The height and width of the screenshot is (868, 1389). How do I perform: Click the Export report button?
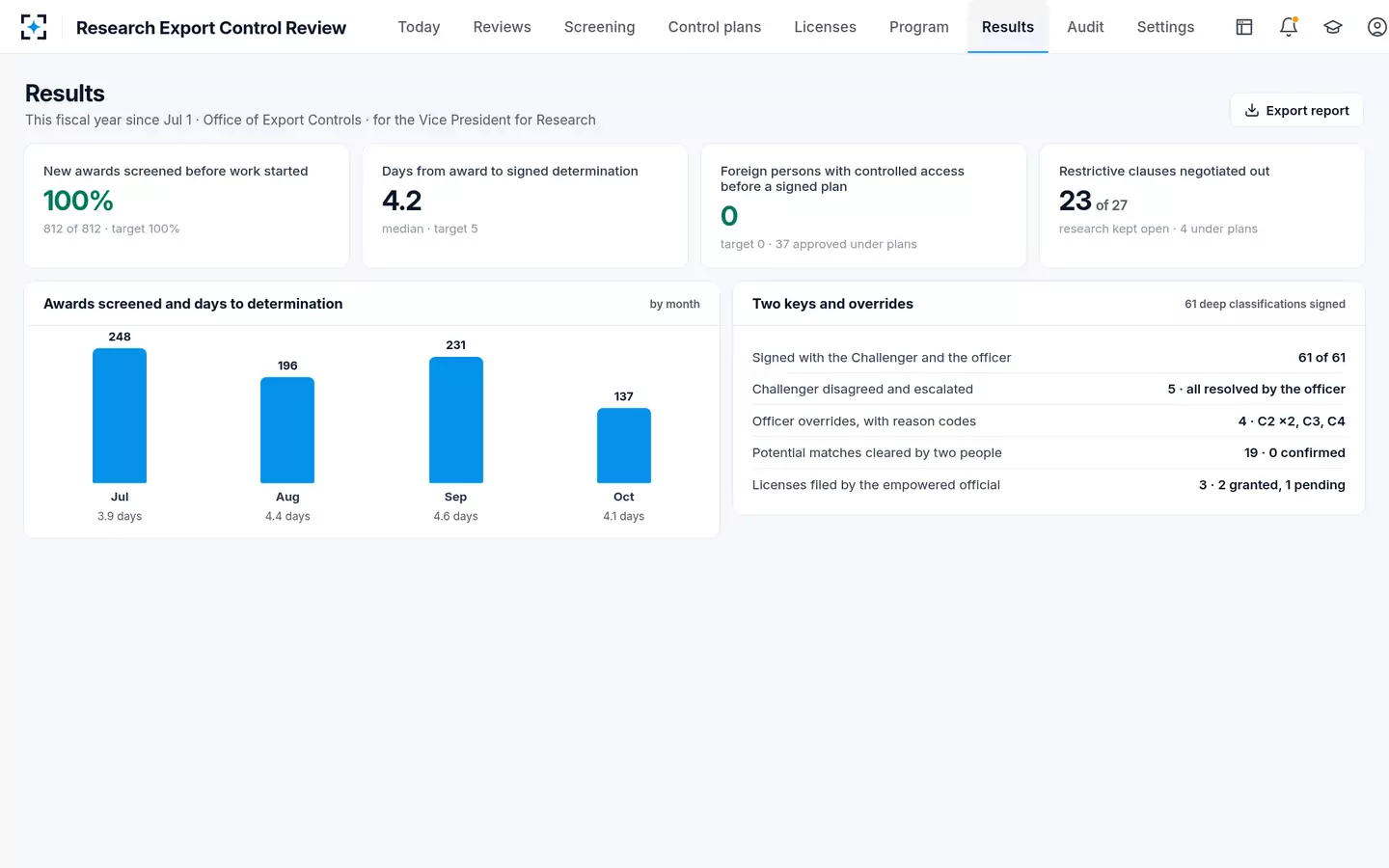point(1296,110)
